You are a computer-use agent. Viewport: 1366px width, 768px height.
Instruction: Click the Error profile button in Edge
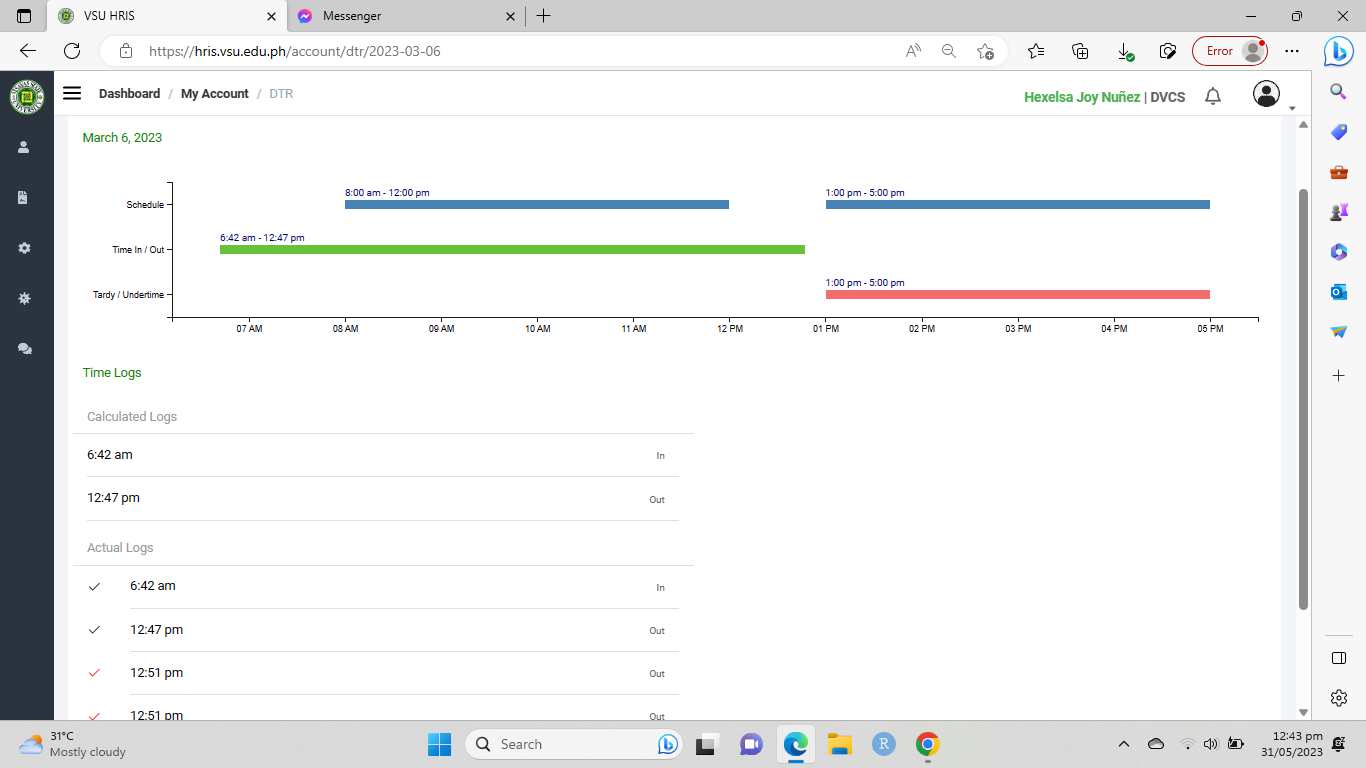click(1229, 51)
